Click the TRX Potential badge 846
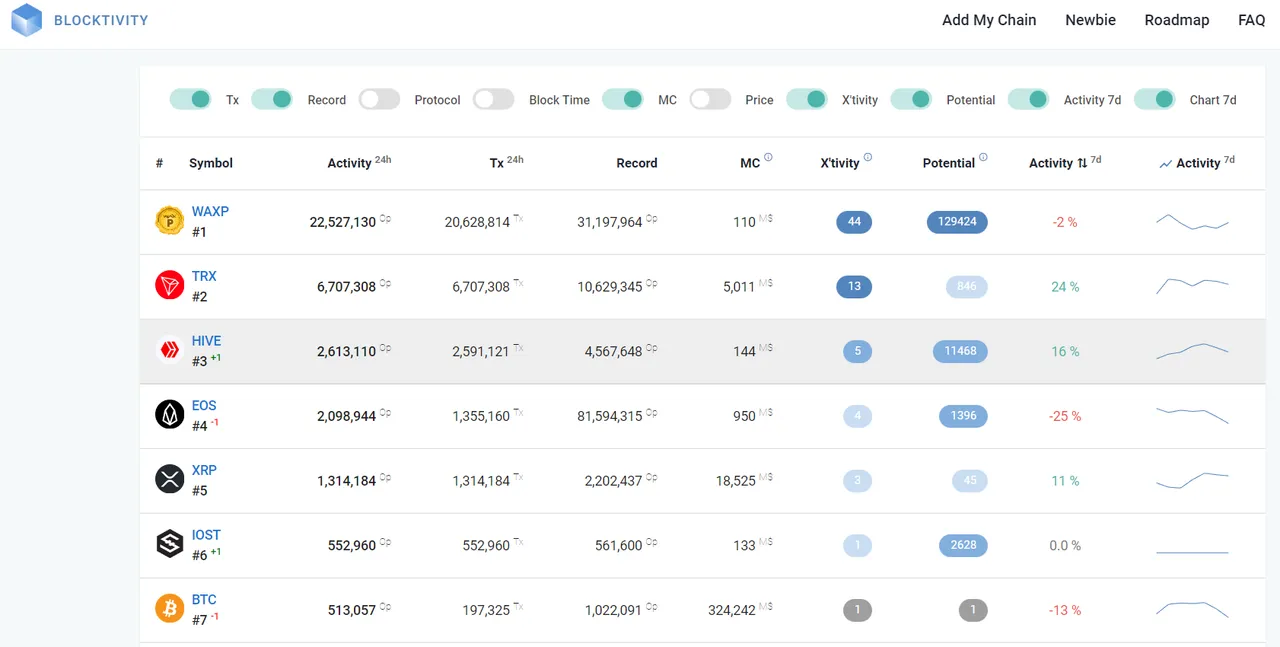 tap(967, 286)
